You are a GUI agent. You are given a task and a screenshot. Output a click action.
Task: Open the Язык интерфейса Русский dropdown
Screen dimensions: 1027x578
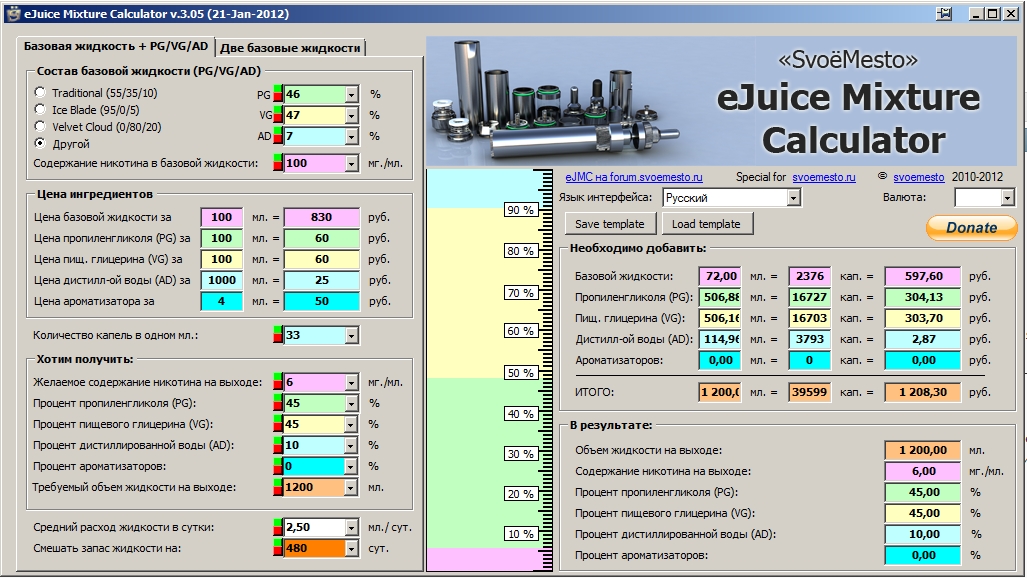[x=794, y=197]
